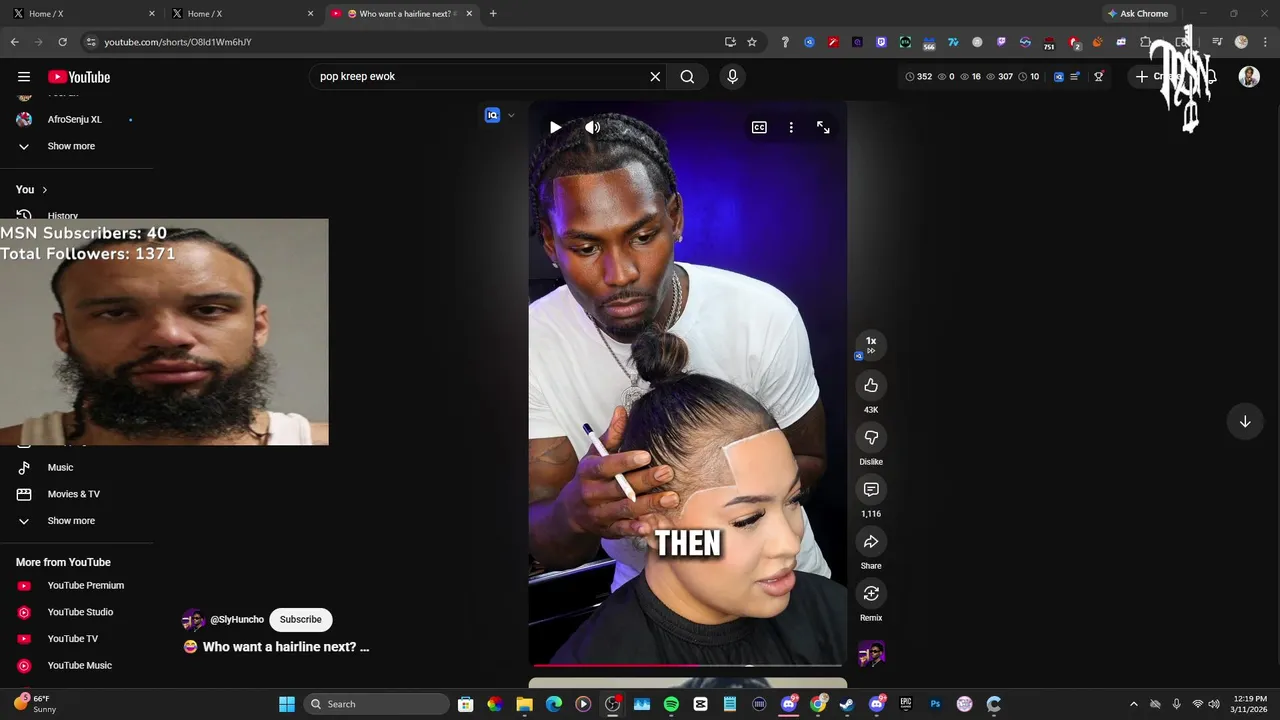1280x720 pixels.
Task: Open the sound source thumbnail below Remix
Action: coord(871,654)
